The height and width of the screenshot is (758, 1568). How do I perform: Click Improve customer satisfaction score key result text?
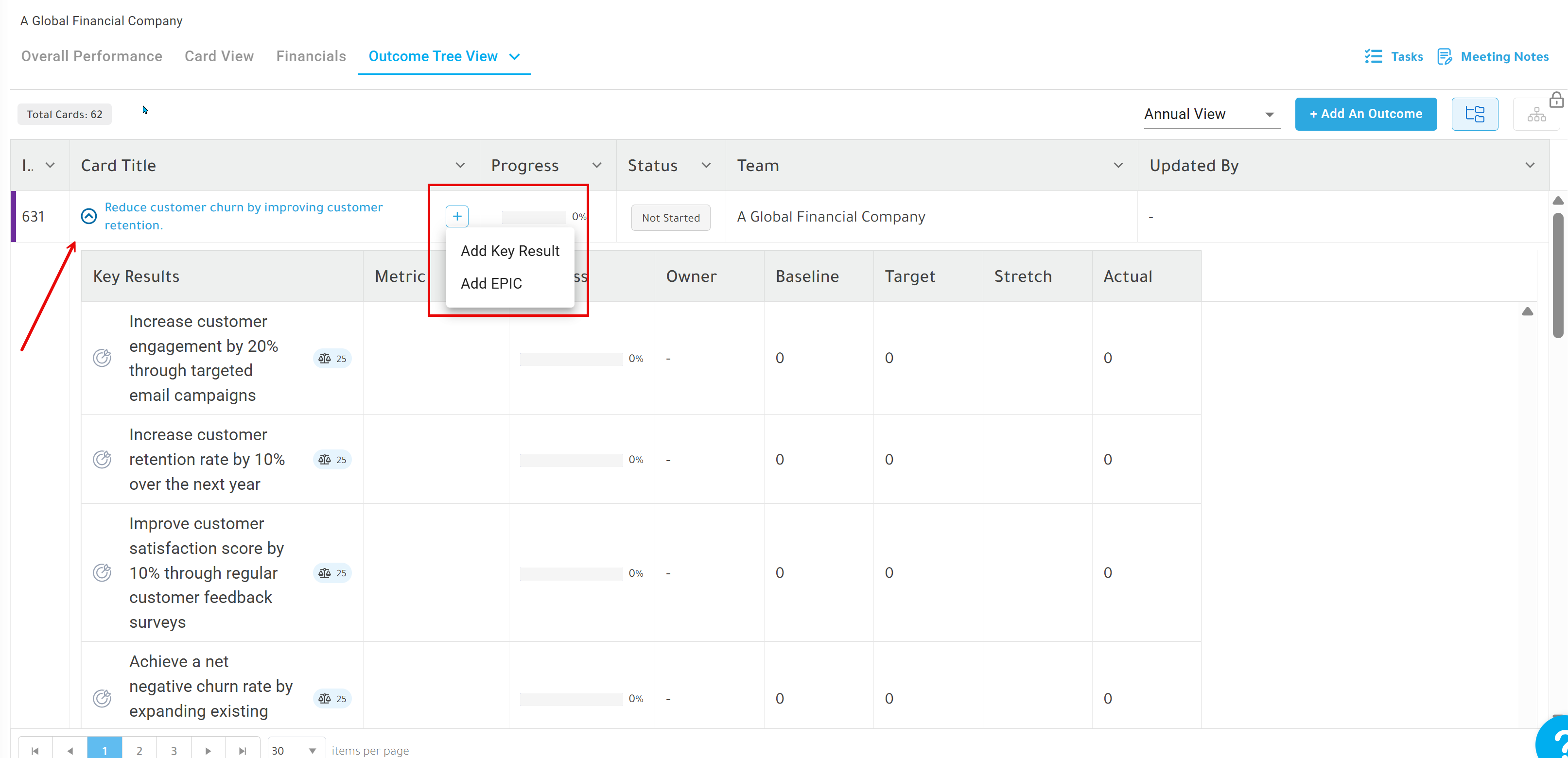pyautogui.click(x=207, y=572)
